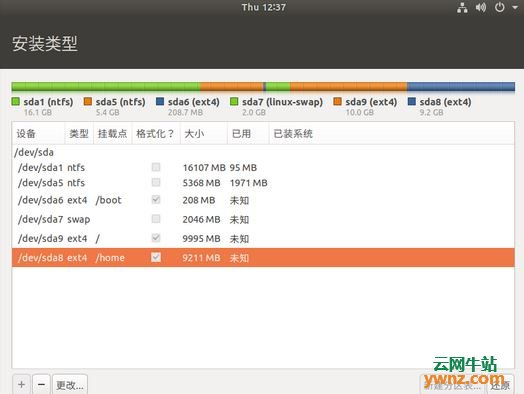The height and width of the screenshot is (394, 524).
Task: Open the network status icon in top bar
Action: tap(462, 8)
